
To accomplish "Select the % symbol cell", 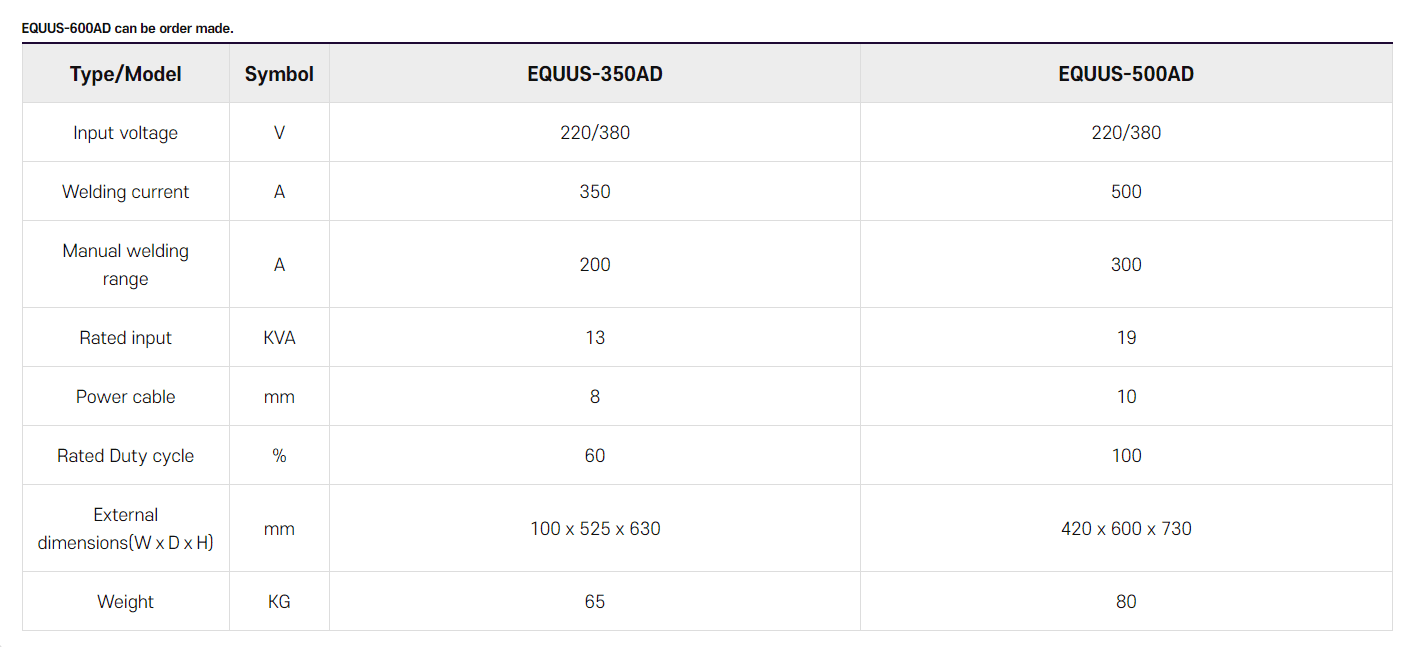I will 279,456.
